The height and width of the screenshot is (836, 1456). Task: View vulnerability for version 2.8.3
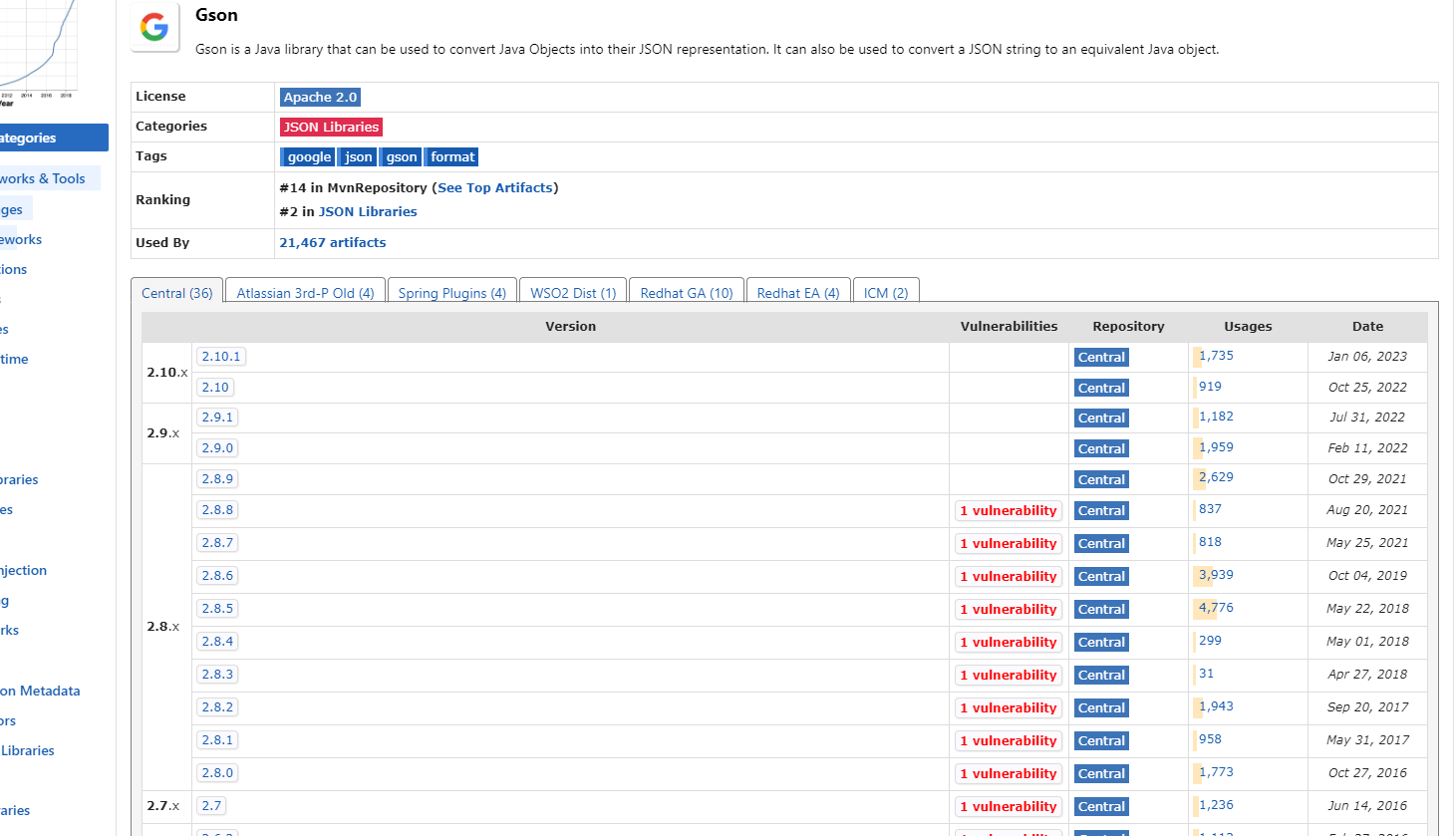[x=1009, y=676]
